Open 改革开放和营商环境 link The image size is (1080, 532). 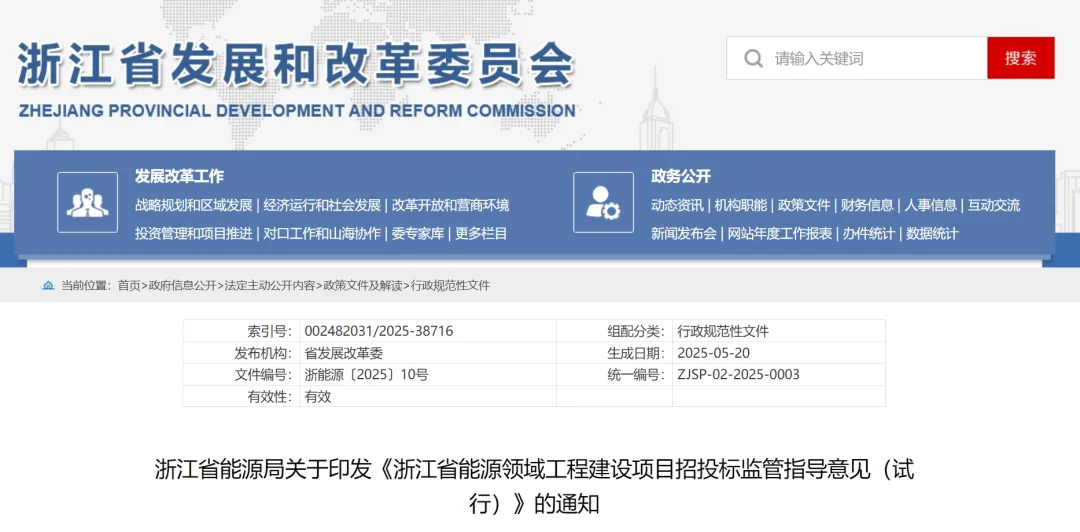coord(450,205)
